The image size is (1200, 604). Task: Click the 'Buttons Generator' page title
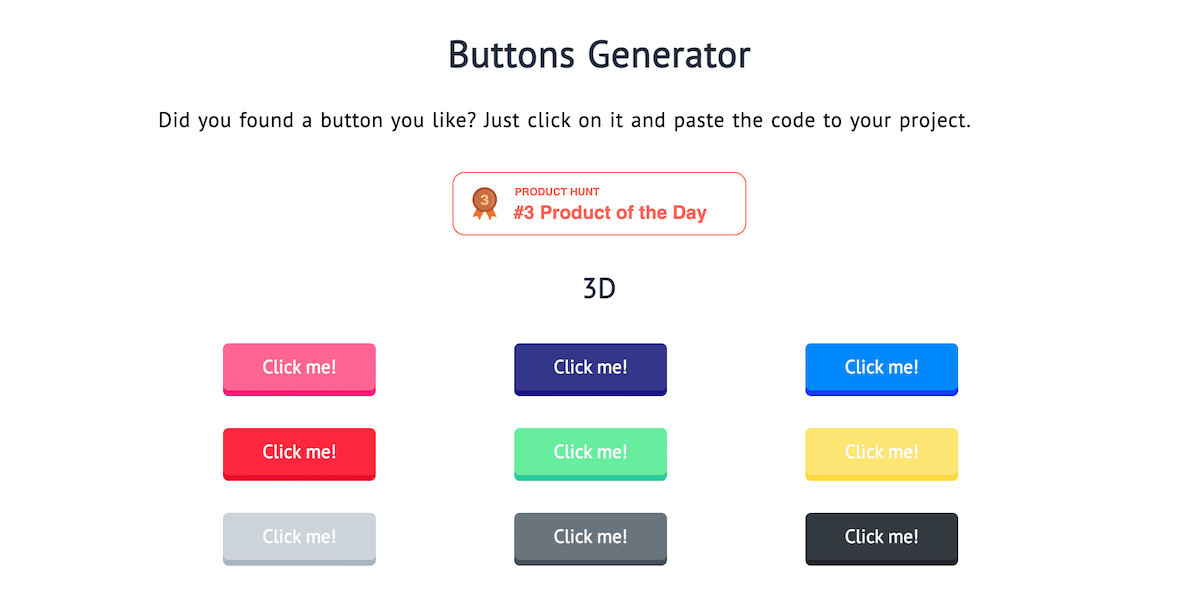click(x=599, y=55)
